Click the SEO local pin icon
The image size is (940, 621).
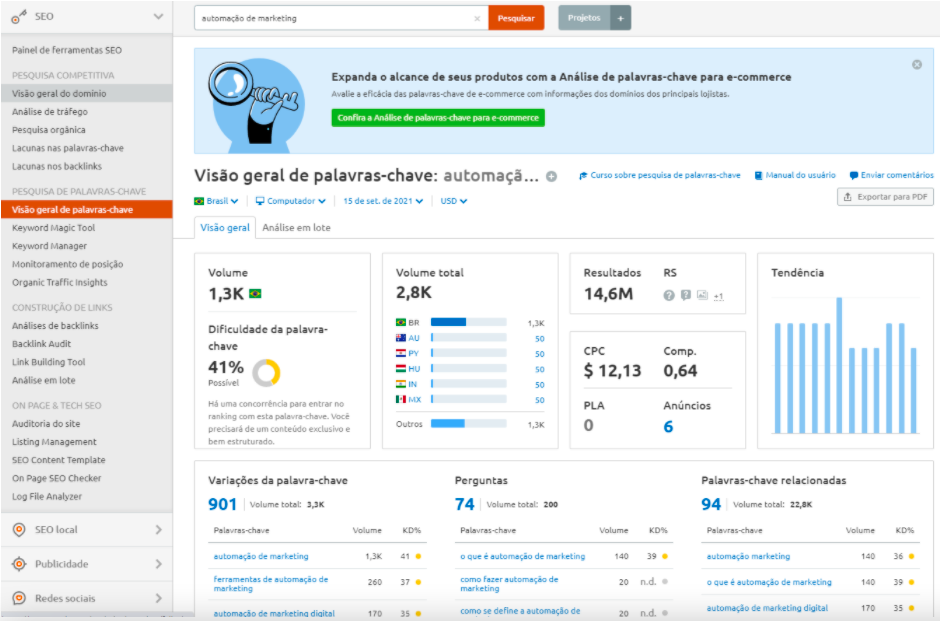[19, 530]
